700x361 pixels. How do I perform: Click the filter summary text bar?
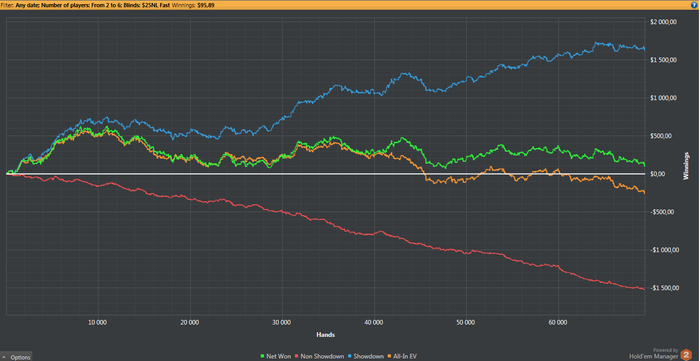click(x=350, y=4)
